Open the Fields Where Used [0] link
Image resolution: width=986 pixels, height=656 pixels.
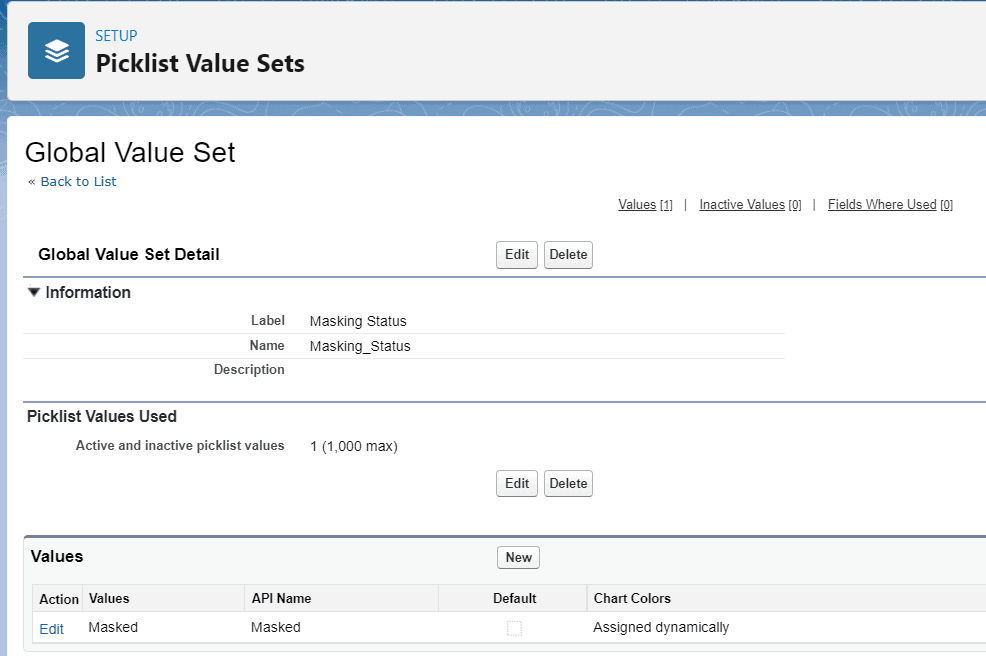pyautogui.click(x=882, y=205)
